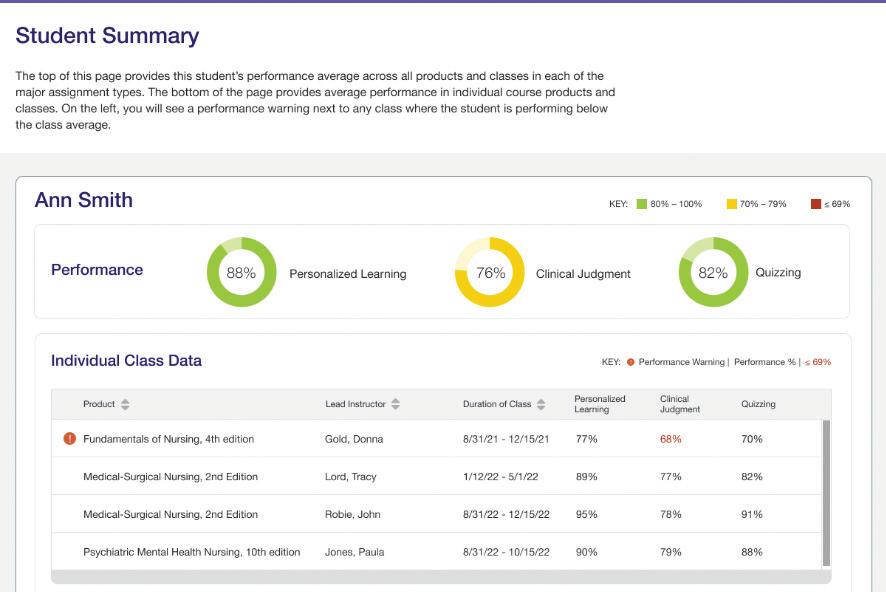
Task: Click the 82% Quizzing donut chart
Action: (x=713, y=272)
